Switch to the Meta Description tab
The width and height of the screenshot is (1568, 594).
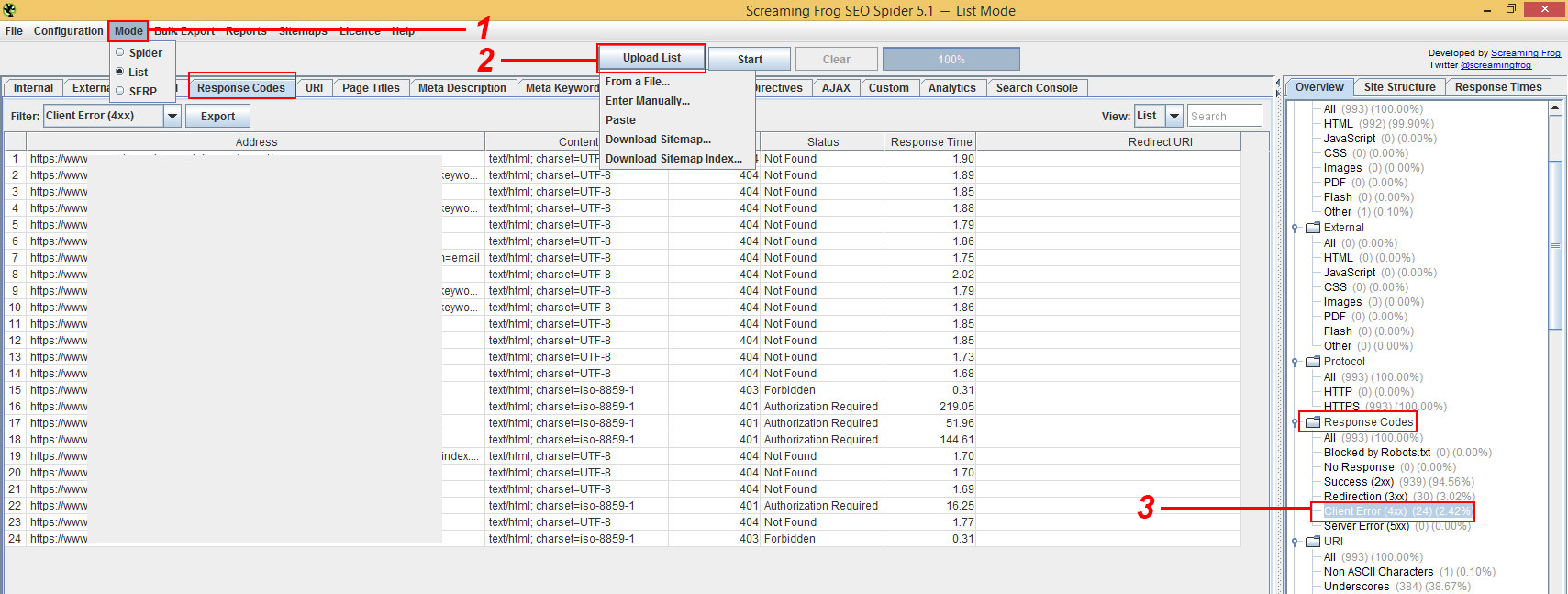tap(462, 88)
